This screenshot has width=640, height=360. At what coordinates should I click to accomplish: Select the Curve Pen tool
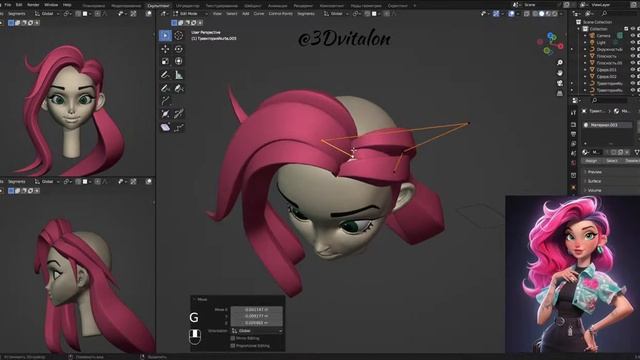click(179, 88)
